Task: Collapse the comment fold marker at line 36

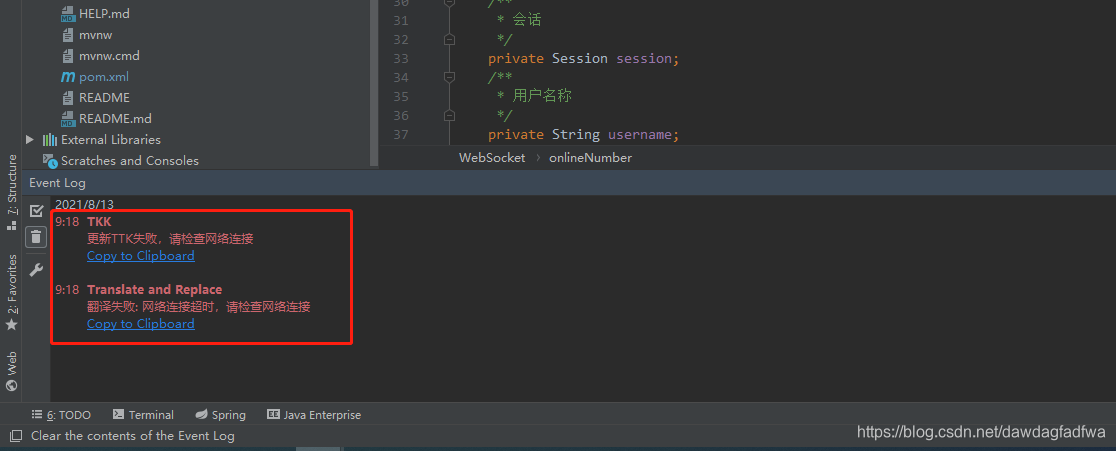Action: point(449,115)
